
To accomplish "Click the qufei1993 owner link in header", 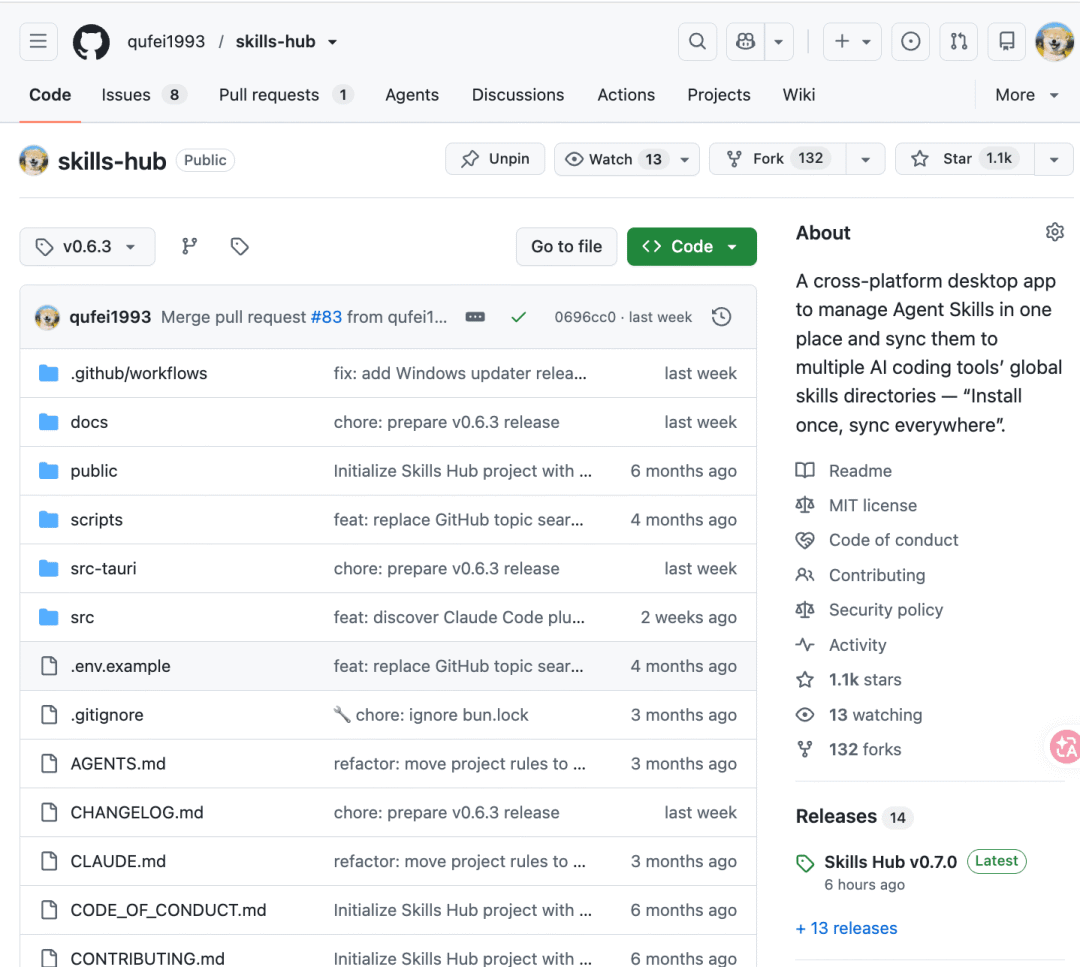I will pyautogui.click(x=166, y=41).
